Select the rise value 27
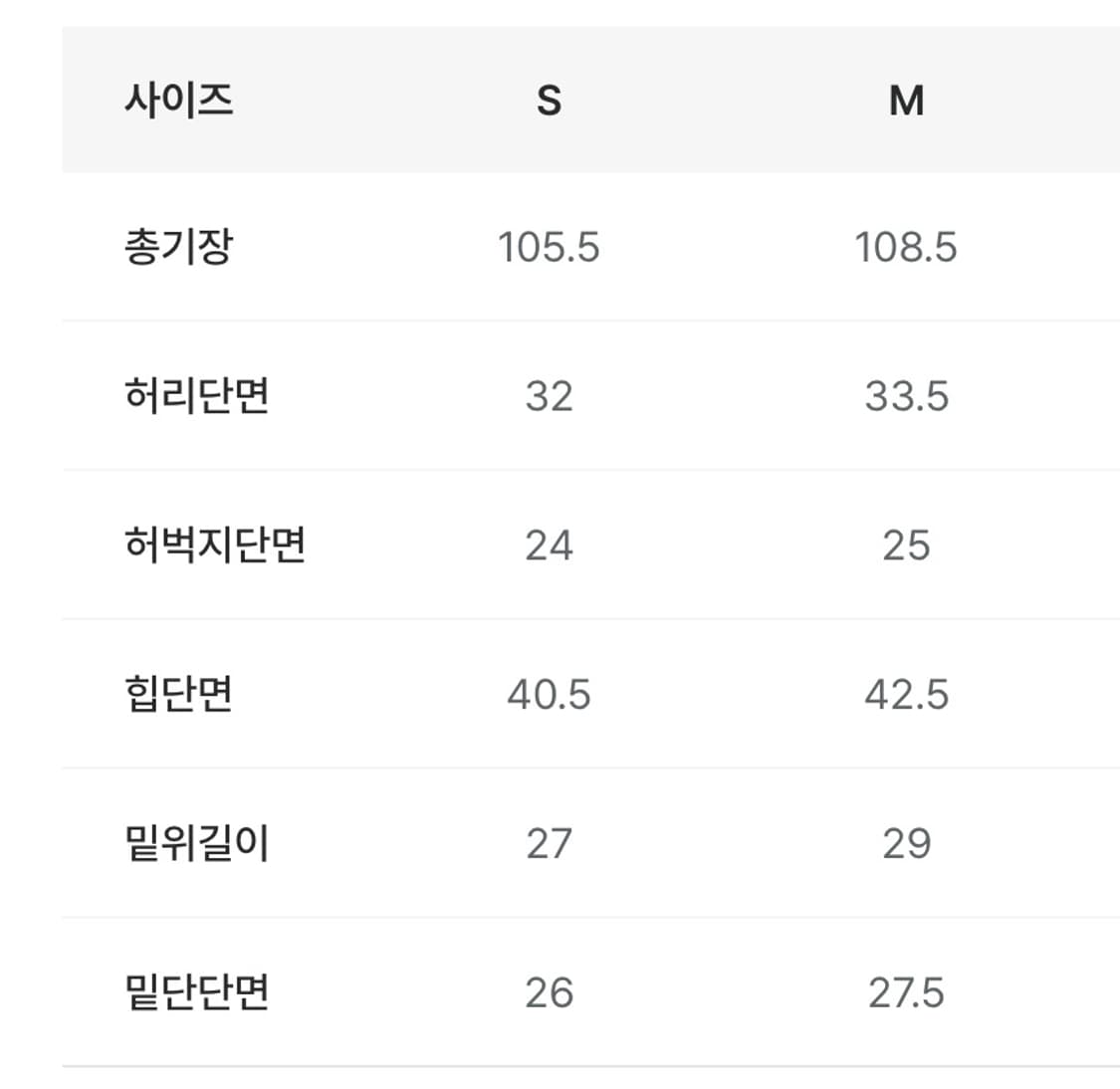 click(549, 843)
